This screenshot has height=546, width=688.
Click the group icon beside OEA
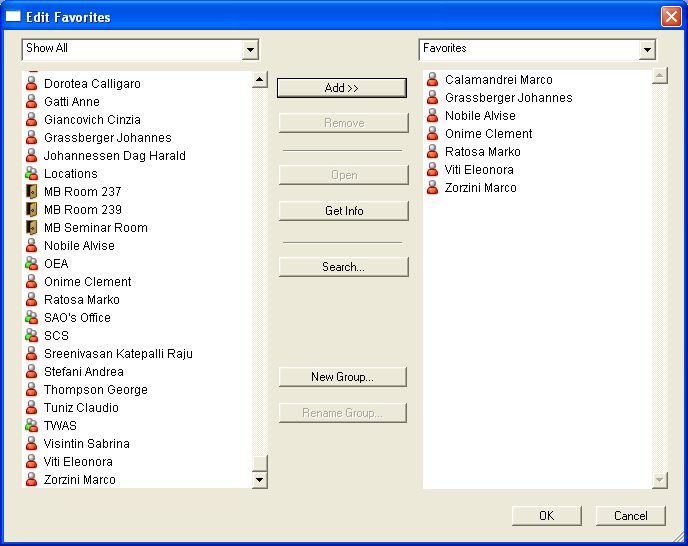32,263
